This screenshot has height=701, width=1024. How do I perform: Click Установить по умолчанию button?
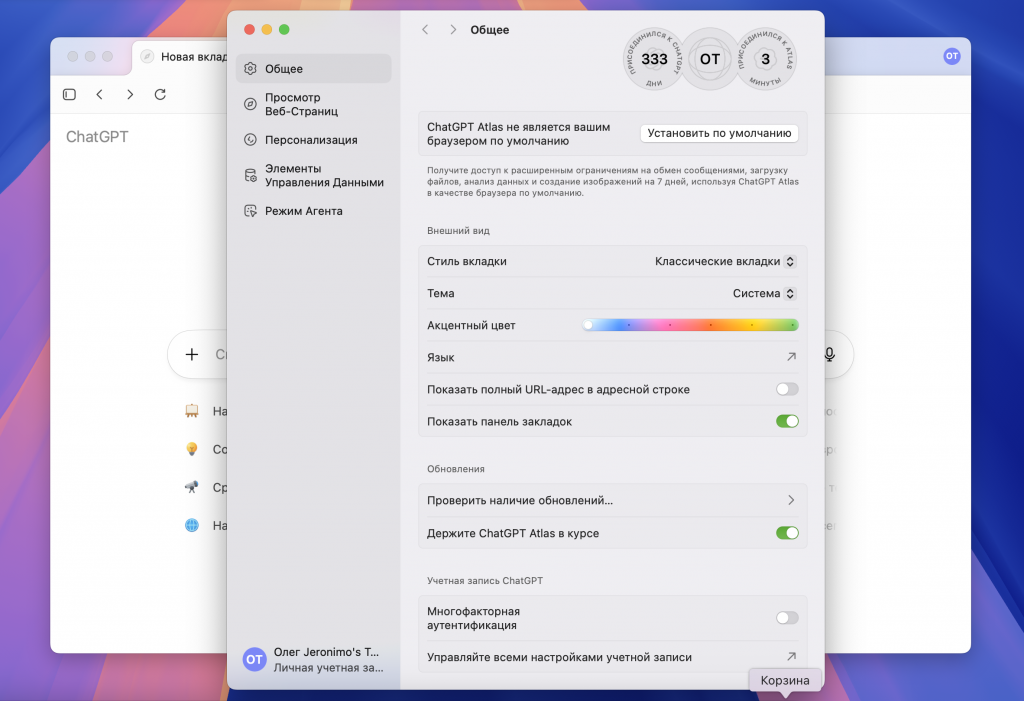pyautogui.click(x=719, y=133)
